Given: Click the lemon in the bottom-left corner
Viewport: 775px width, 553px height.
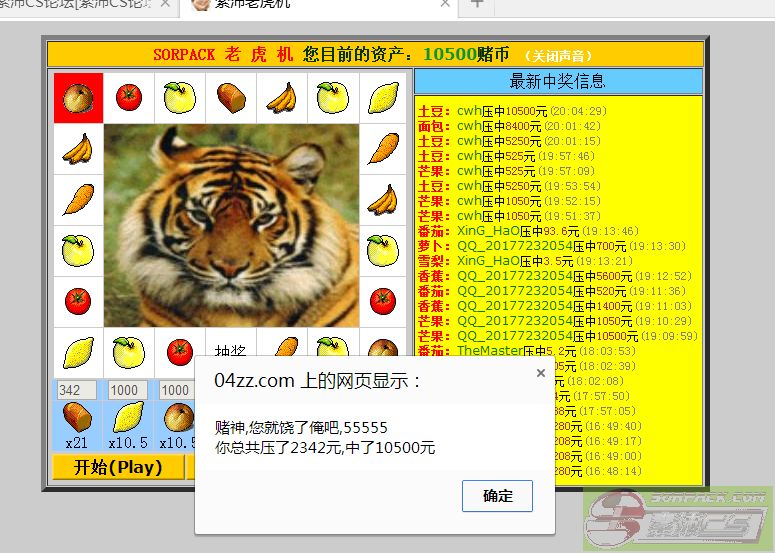Looking at the screenshot, I should tap(78, 352).
